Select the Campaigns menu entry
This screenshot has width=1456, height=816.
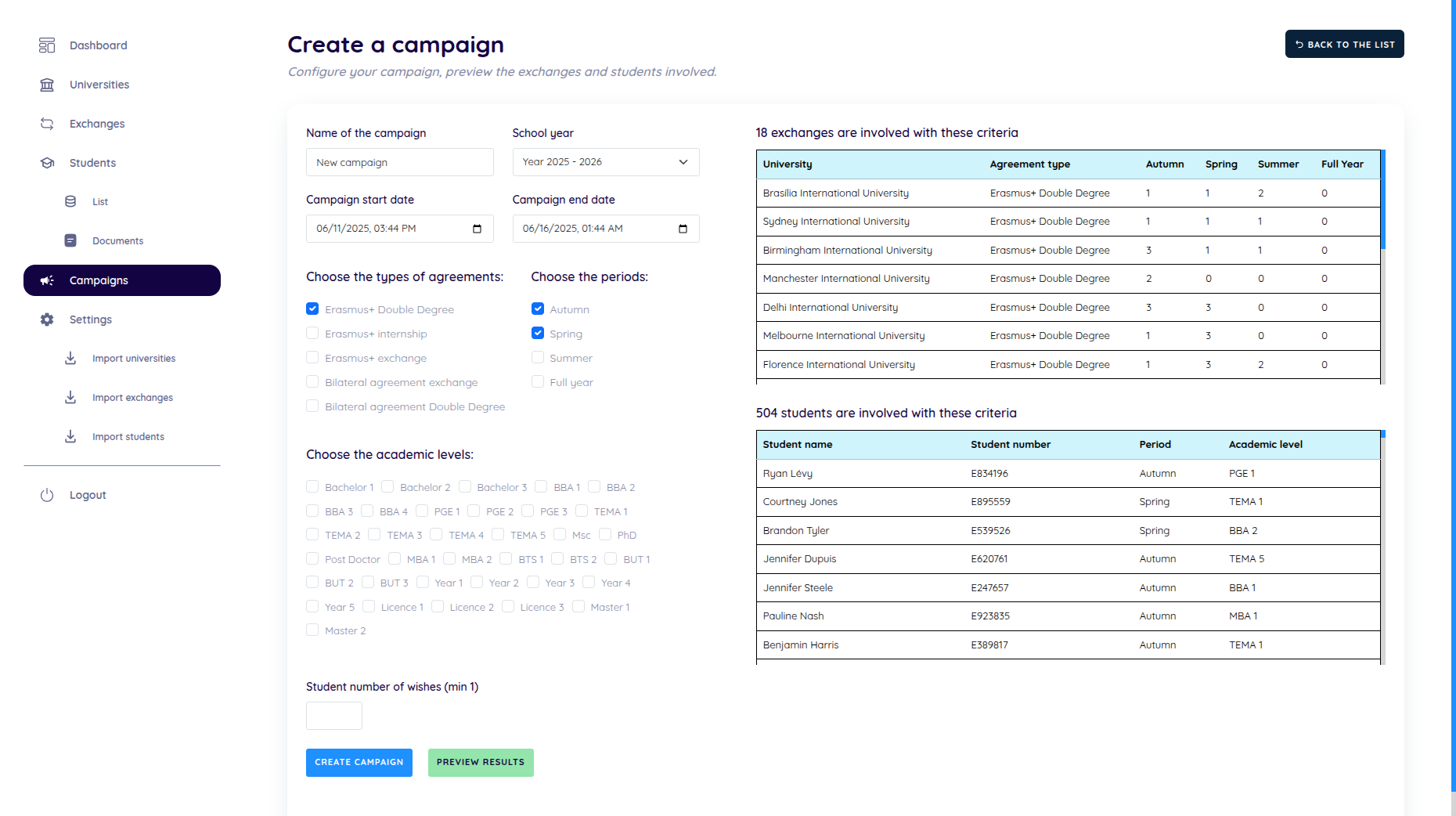tap(122, 280)
